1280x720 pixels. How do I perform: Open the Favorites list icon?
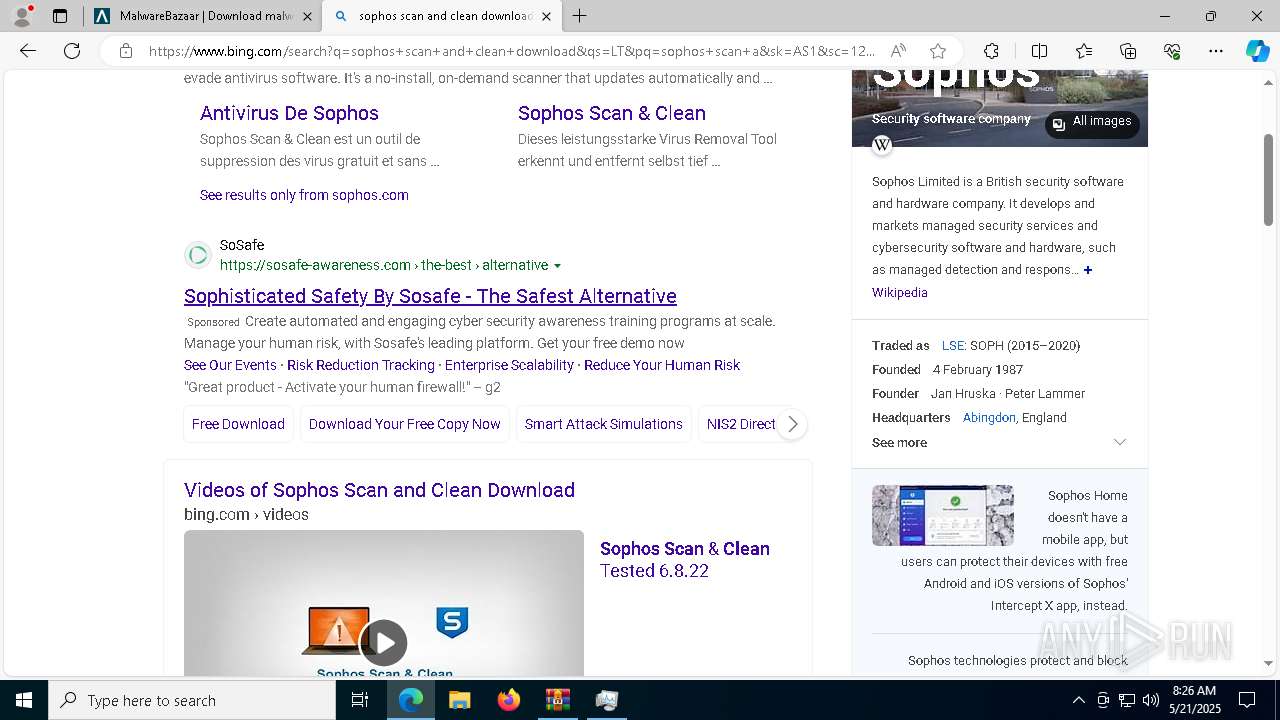(1084, 51)
